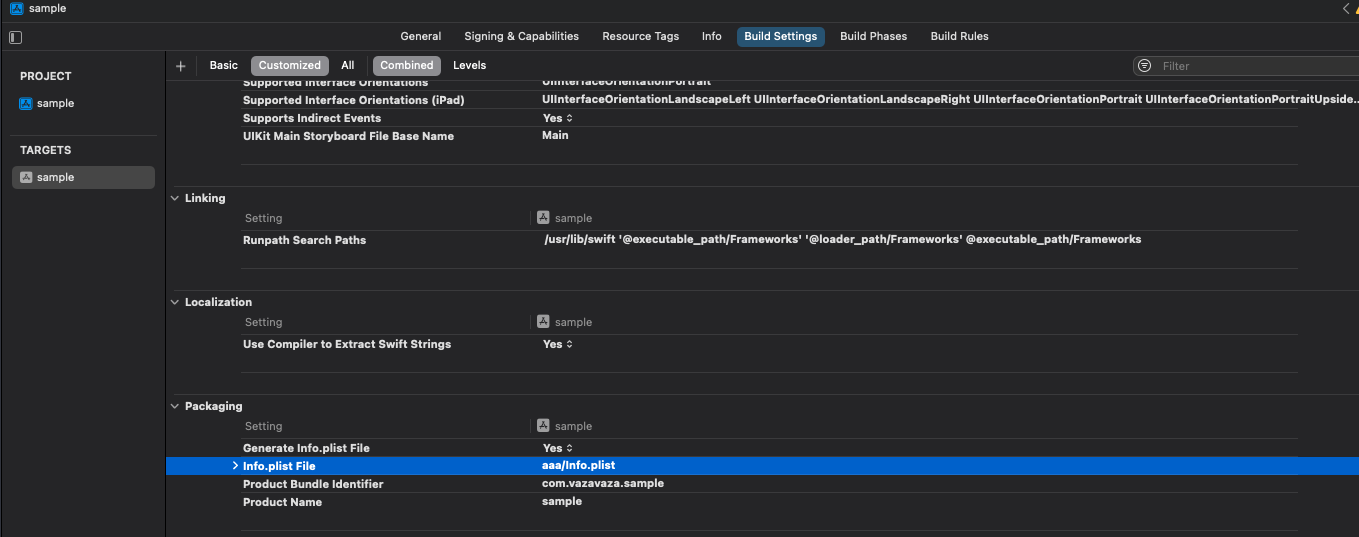The image size is (1359, 537).
Task: Click the sample app icon in title bar
Action: (x=17, y=8)
